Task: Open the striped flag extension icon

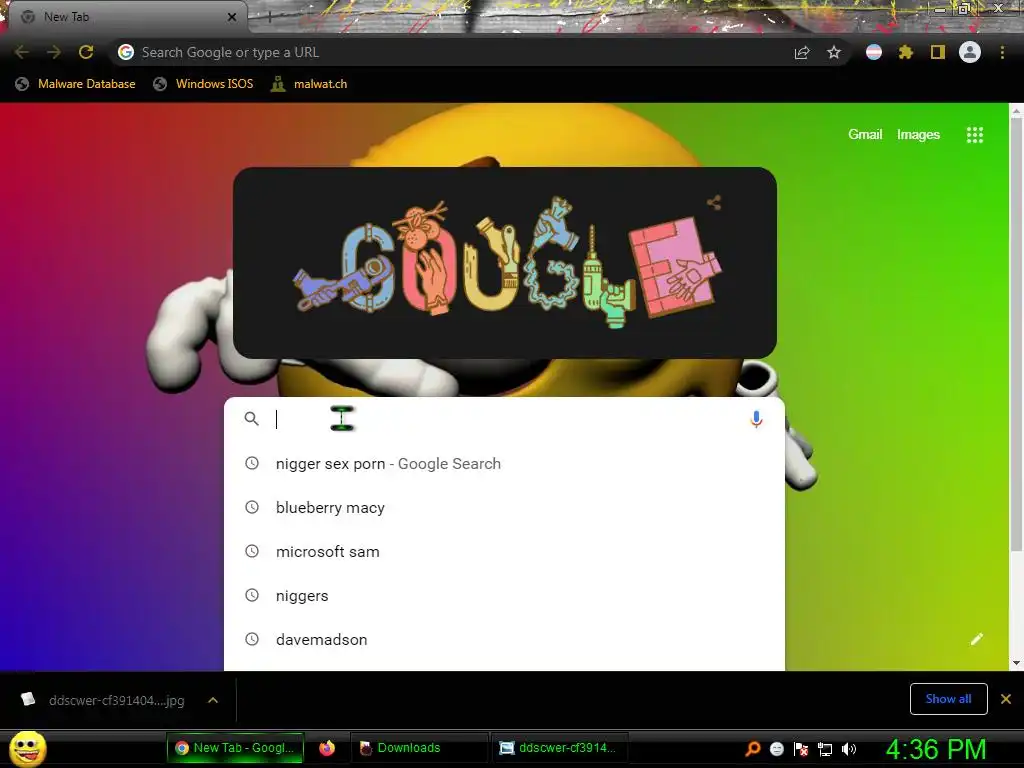Action: (x=874, y=52)
